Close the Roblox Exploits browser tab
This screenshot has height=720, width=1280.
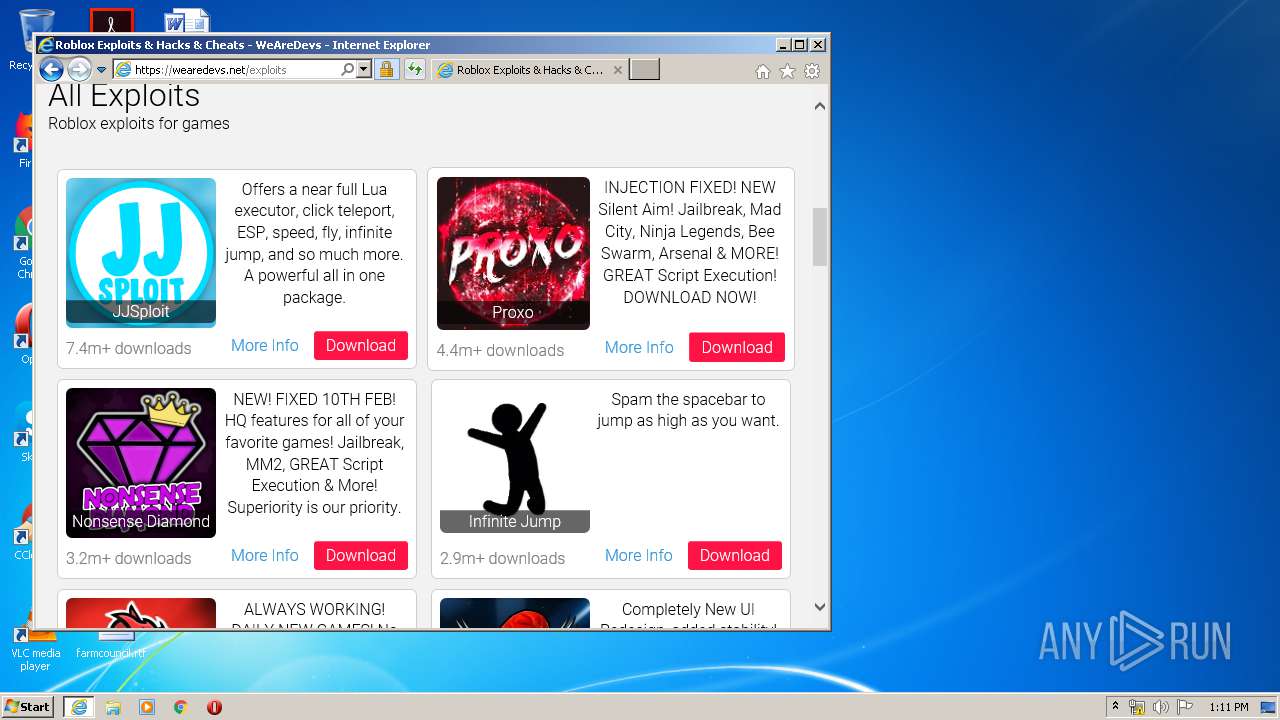coord(617,70)
